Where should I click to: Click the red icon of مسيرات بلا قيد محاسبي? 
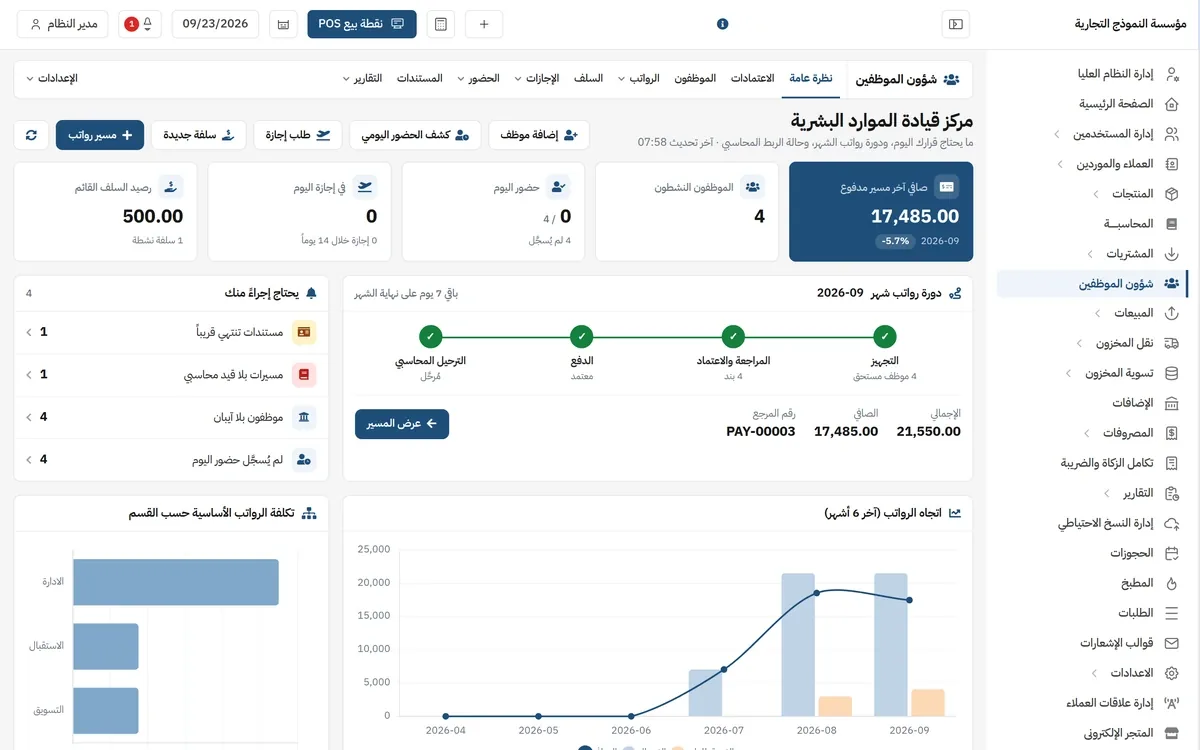[x=304, y=375]
